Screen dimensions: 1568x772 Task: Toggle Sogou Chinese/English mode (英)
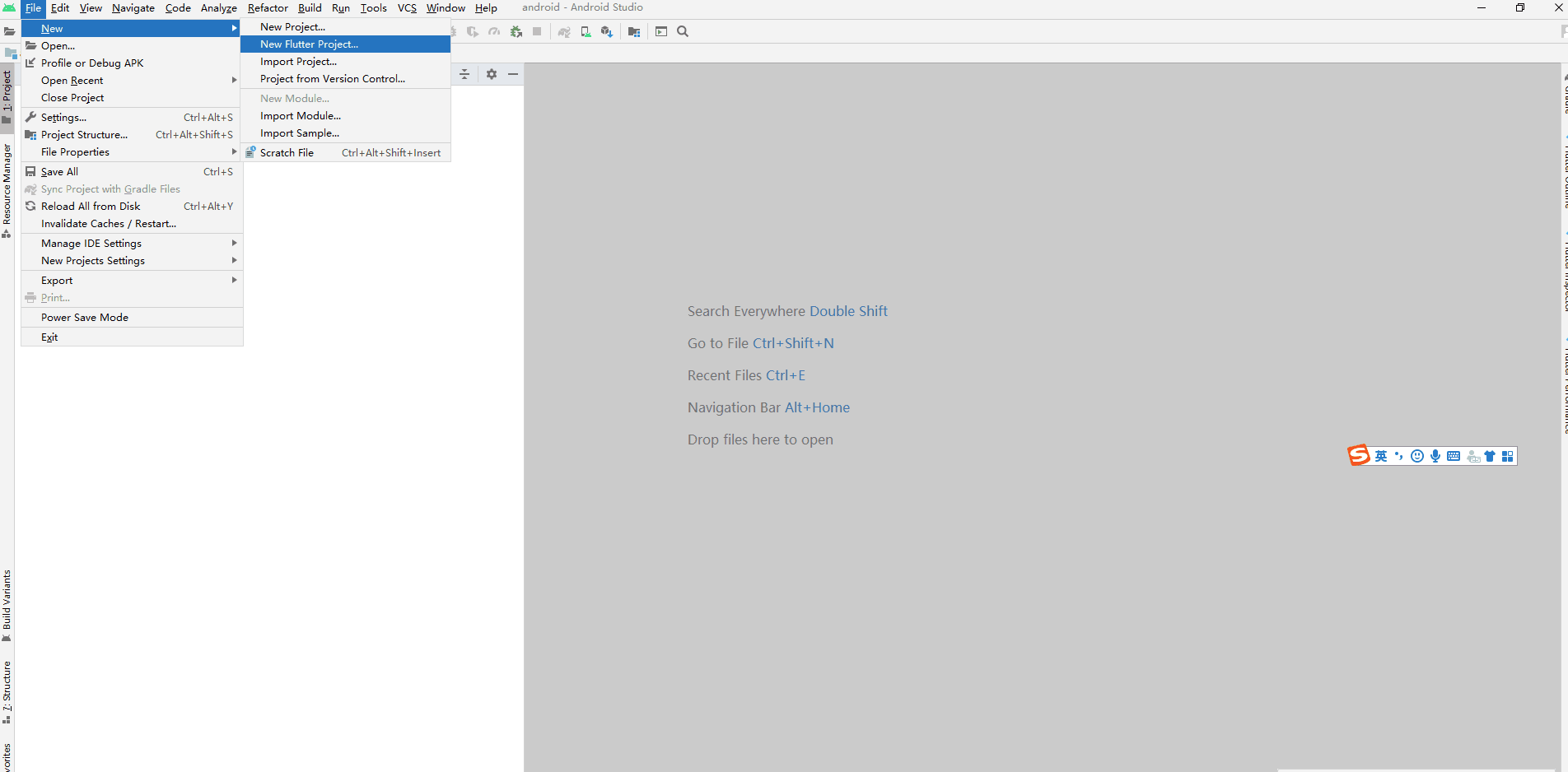tap(1381, 456)
